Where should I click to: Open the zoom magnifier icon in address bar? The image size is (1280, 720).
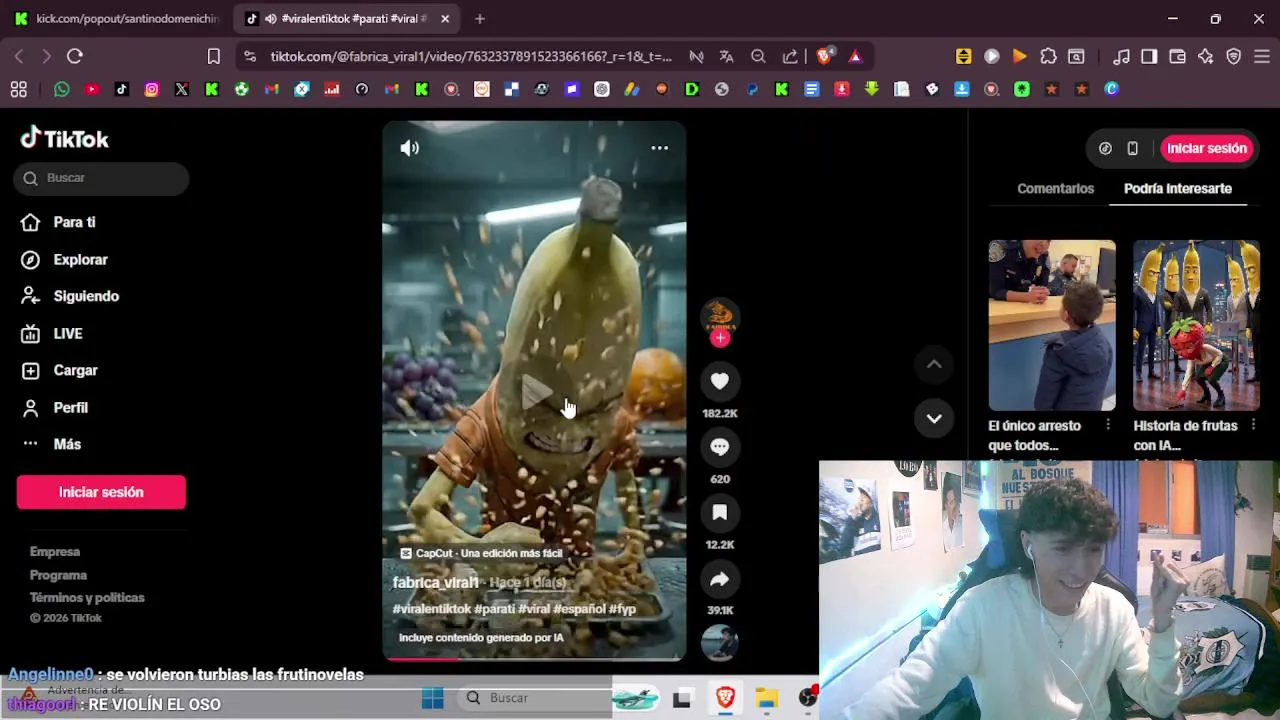758,56
